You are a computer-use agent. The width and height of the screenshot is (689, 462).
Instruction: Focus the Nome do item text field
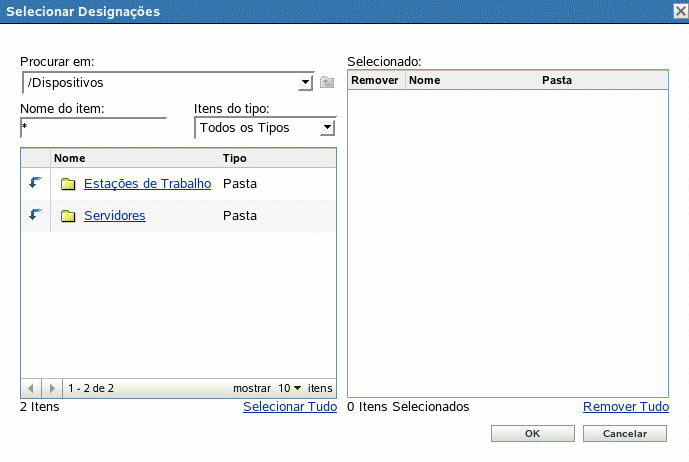[x=92, y=128]
